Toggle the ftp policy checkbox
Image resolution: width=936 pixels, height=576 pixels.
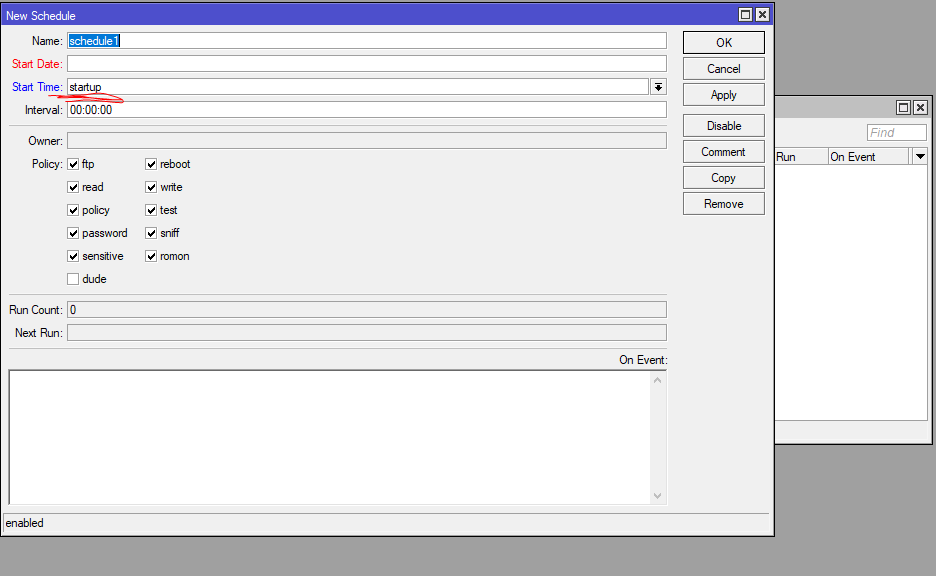[73, 164]
